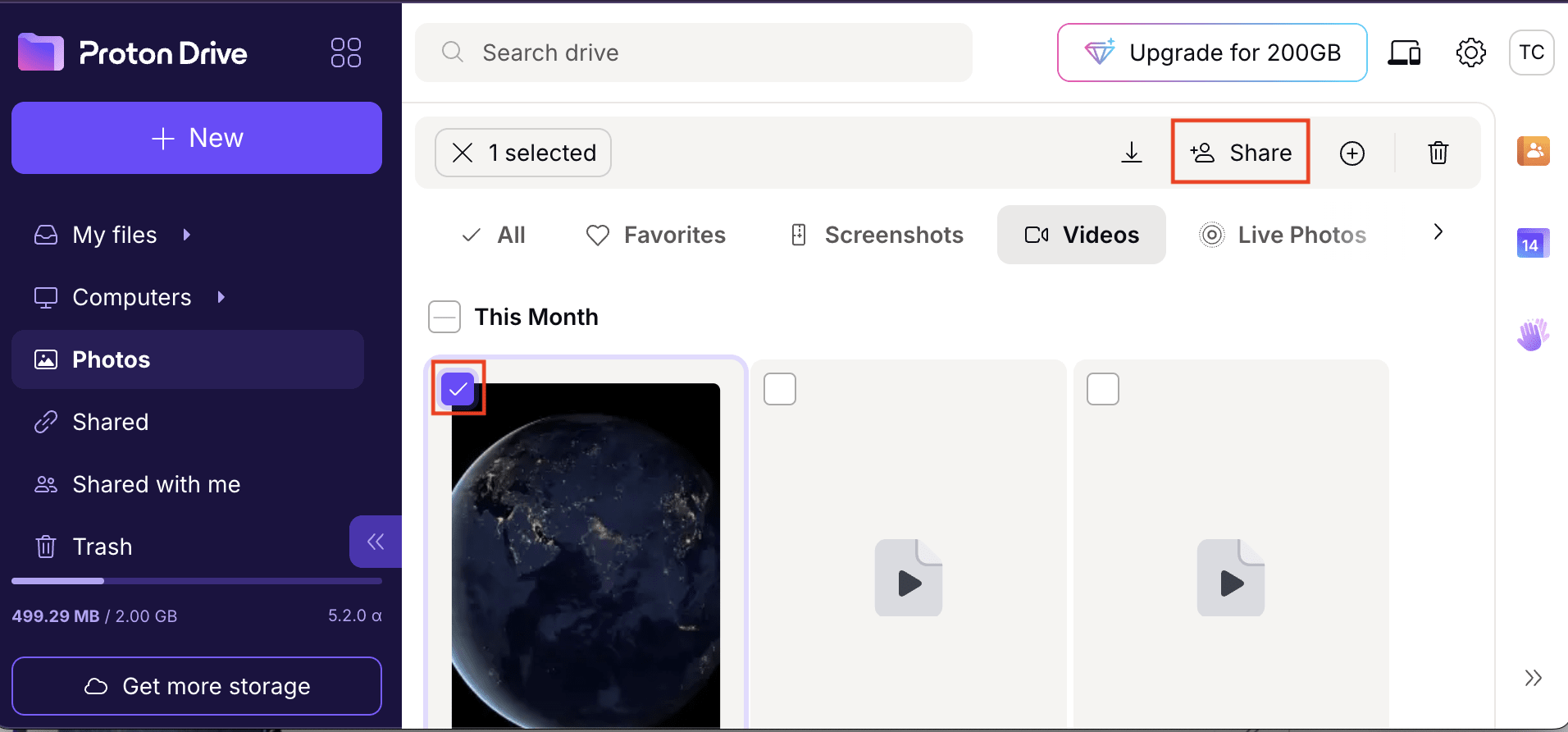This screenshot has height=732, width=1568.
Task: Open the Photos section
Action: (x=188, y=359)
